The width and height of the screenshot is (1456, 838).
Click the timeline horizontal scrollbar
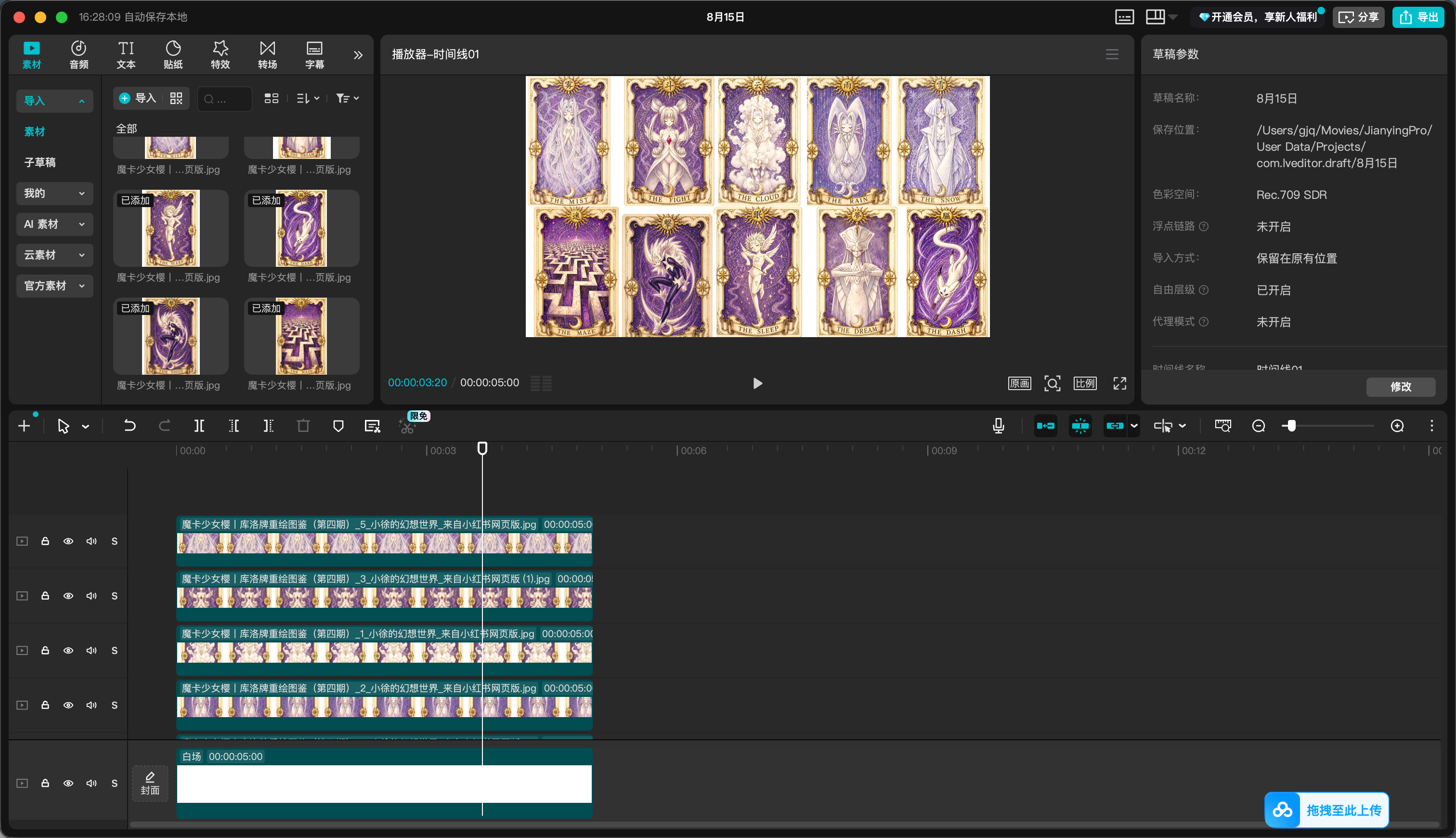click(785, 824)
